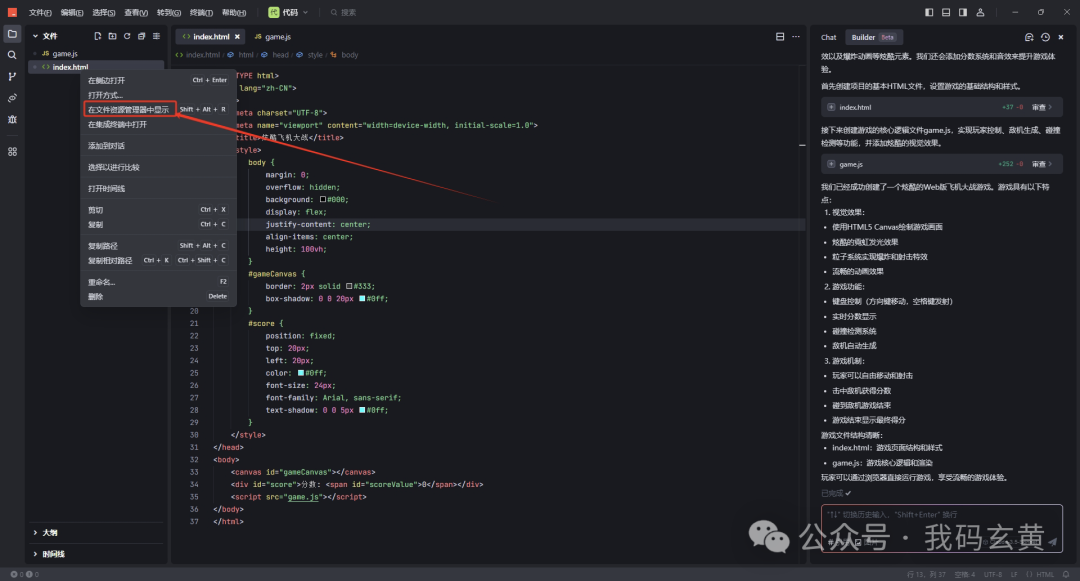Choose 在集成终端中打开 from context menu
This screenshot has height=581, width=1080.
[x=158, y=125]
